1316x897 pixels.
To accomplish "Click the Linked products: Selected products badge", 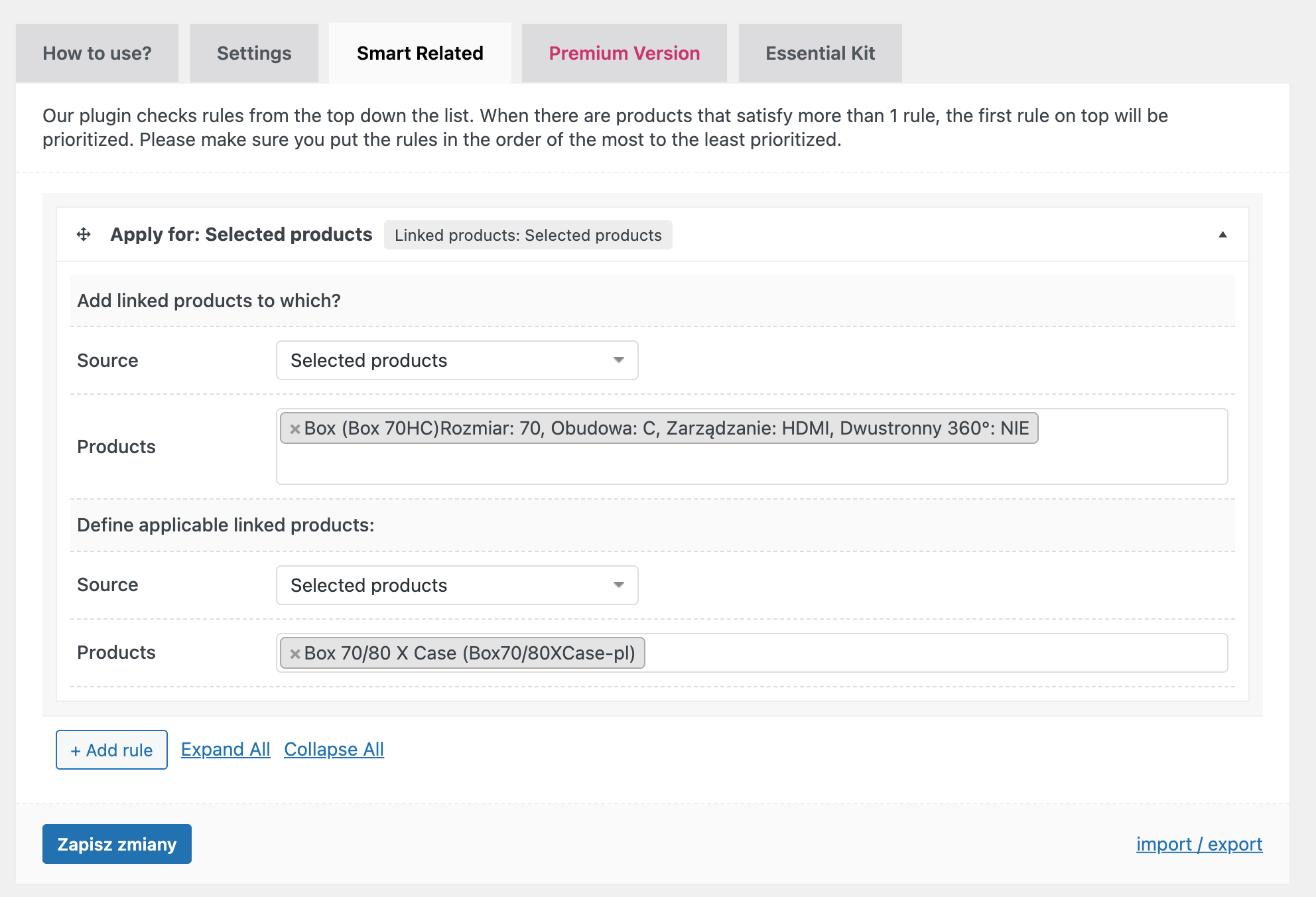I will point(528,235).
